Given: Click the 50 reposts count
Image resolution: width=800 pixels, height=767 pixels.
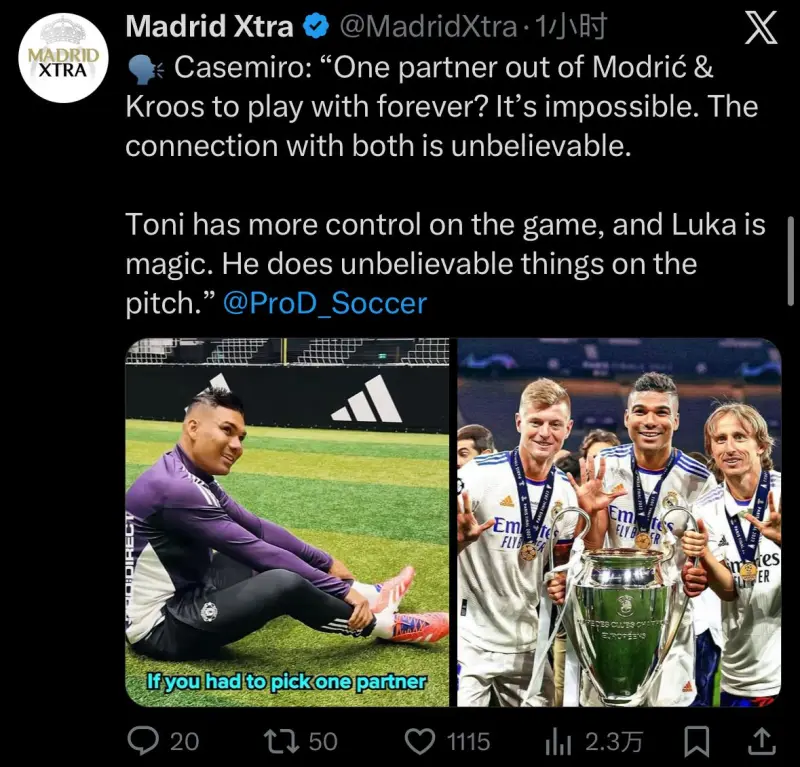Looking at the screenshot, I should pos(322,742).
